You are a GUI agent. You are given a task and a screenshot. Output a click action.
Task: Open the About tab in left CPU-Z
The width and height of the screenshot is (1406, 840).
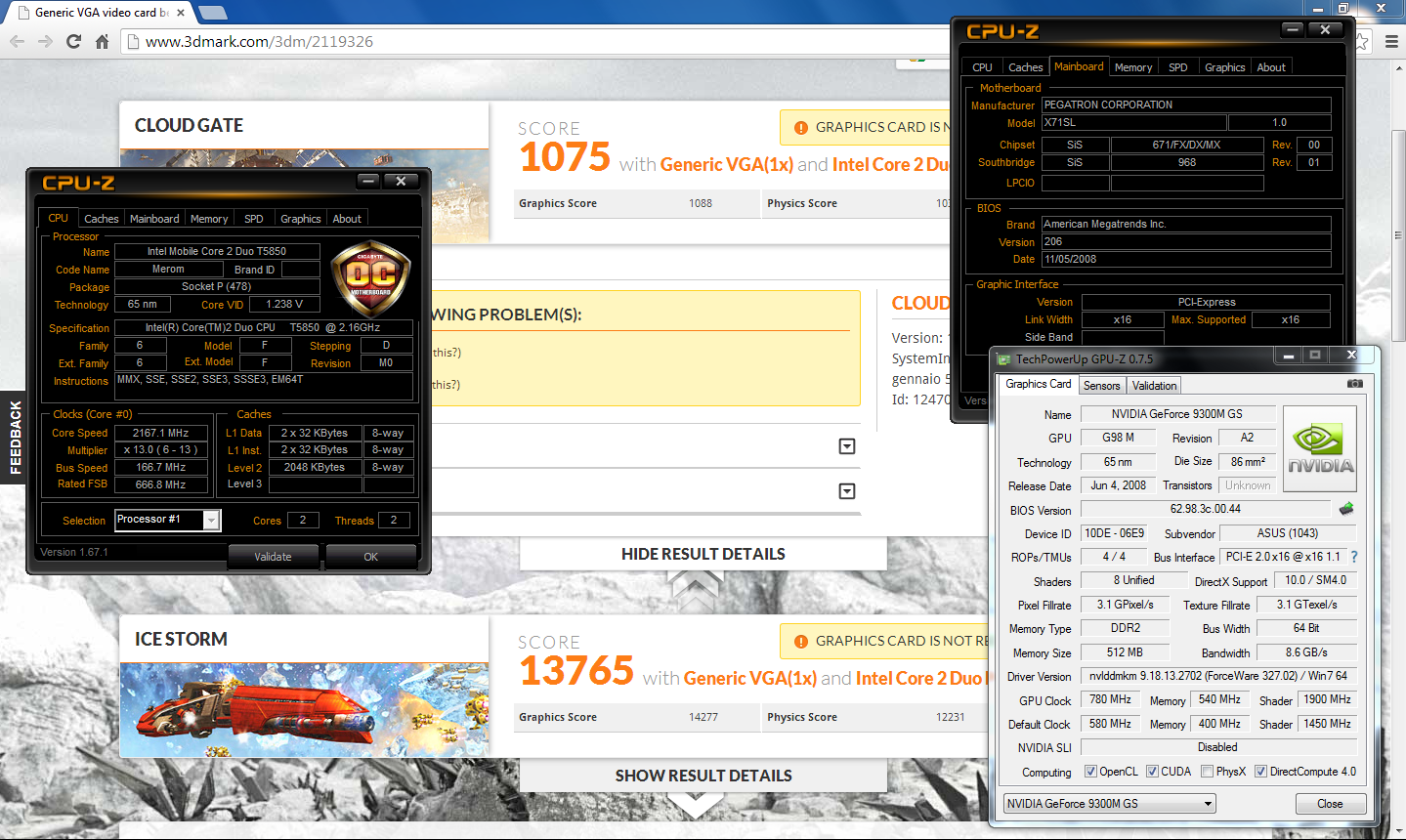(x=347, y=219)
